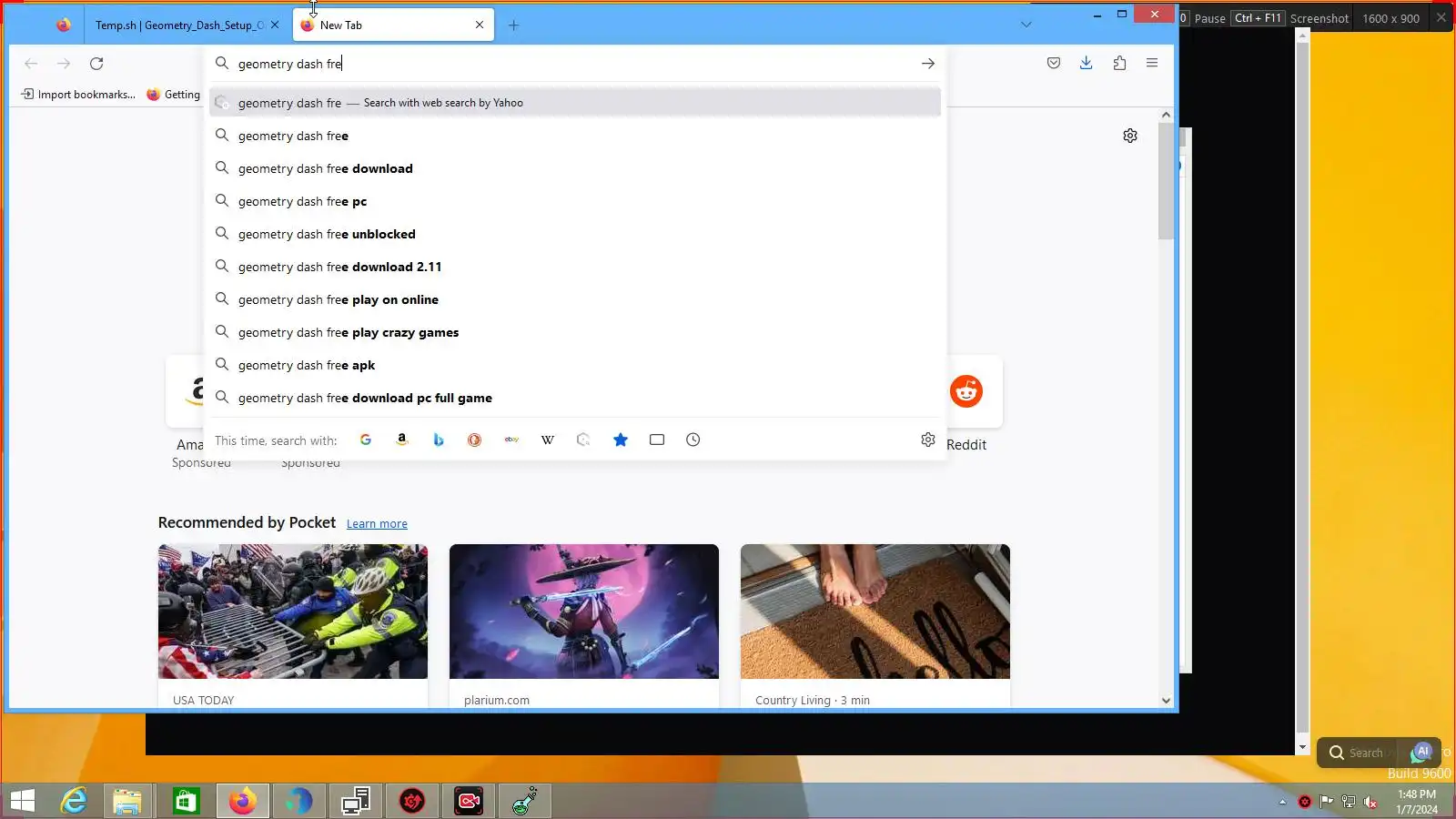The image size is (1456, 819).
Task: Pick suggestion 'geometry dash free'
Action: 575,136
